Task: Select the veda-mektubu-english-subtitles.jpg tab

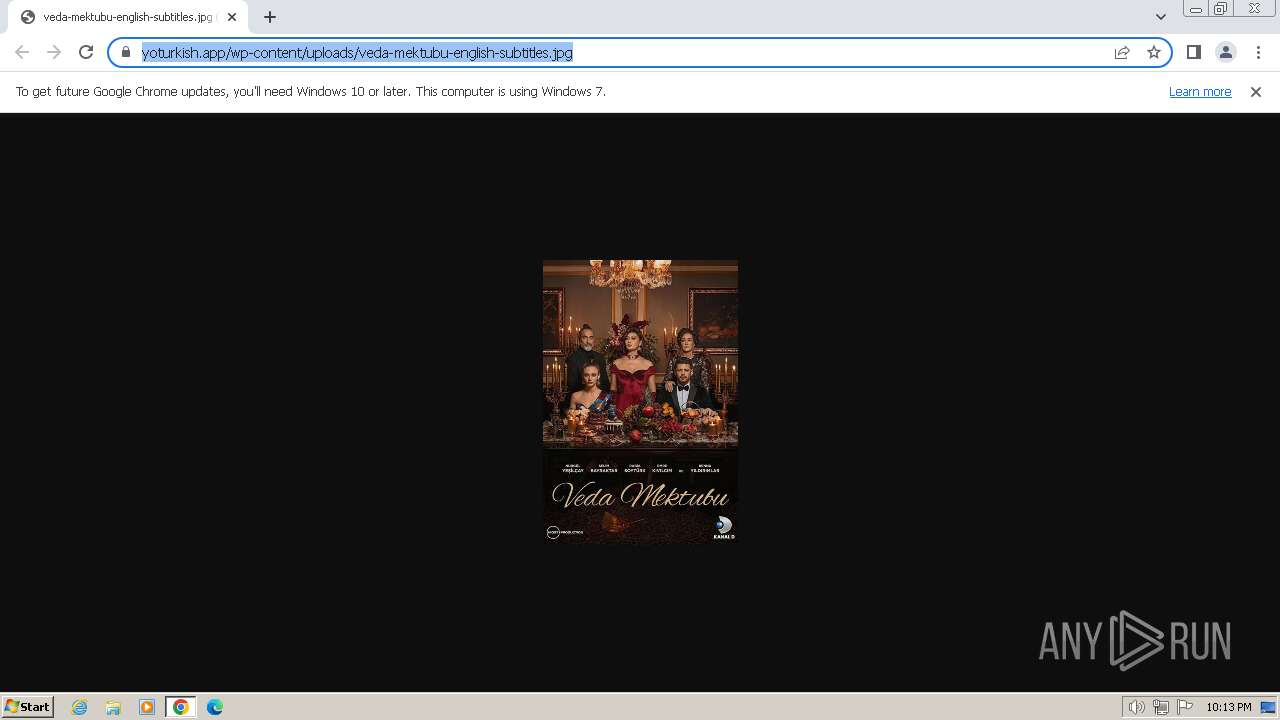Action: (128, 17)
